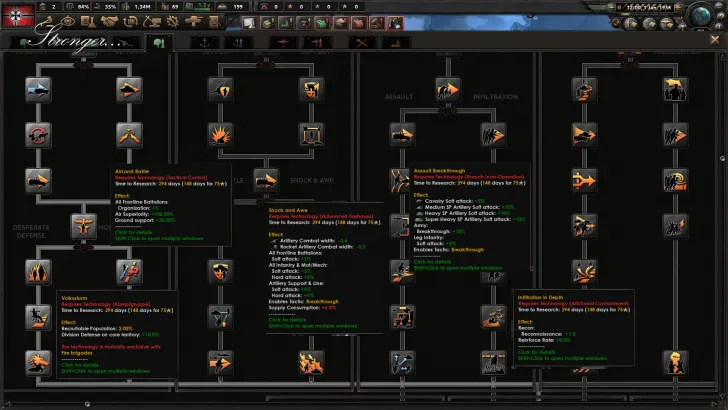Select the red circular arrows doctrine icon
Image resolution: width=728 pixels, height=410 pixels.
[38, 135]
